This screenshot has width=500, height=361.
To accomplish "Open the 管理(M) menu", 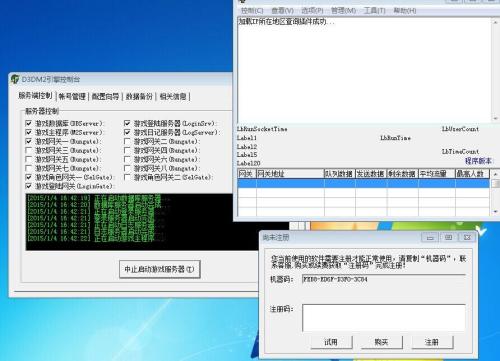I will coord(343,11).
